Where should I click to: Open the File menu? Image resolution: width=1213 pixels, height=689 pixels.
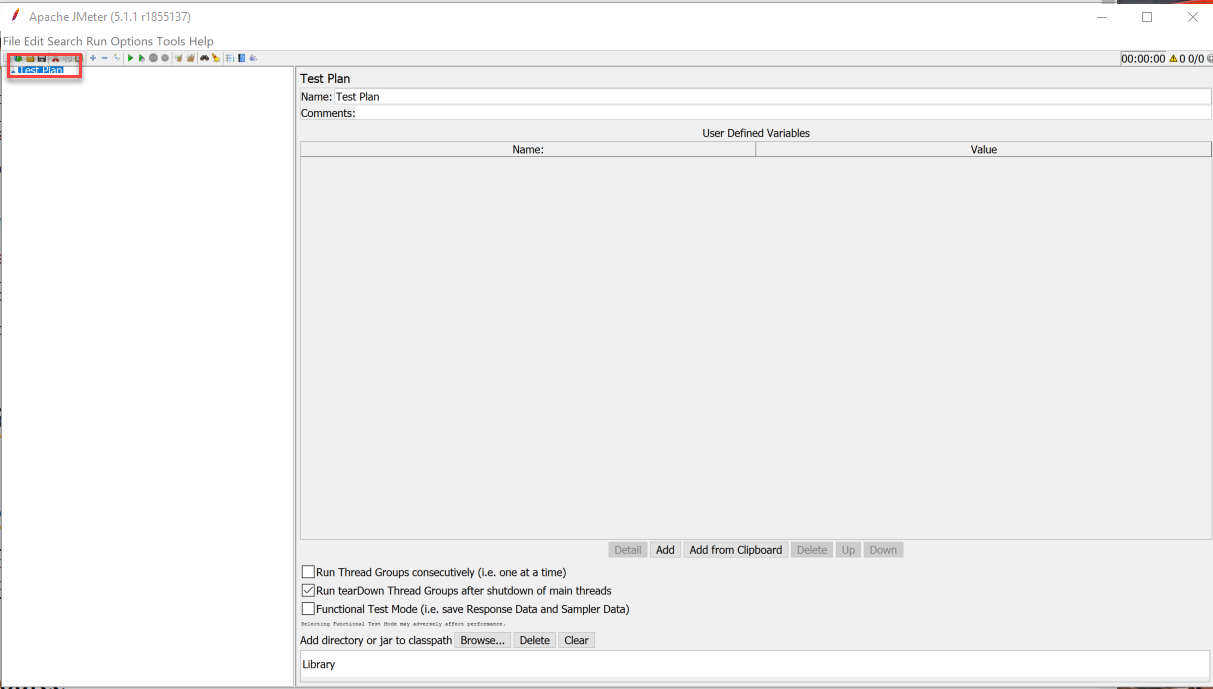click(x=12, y=41)
